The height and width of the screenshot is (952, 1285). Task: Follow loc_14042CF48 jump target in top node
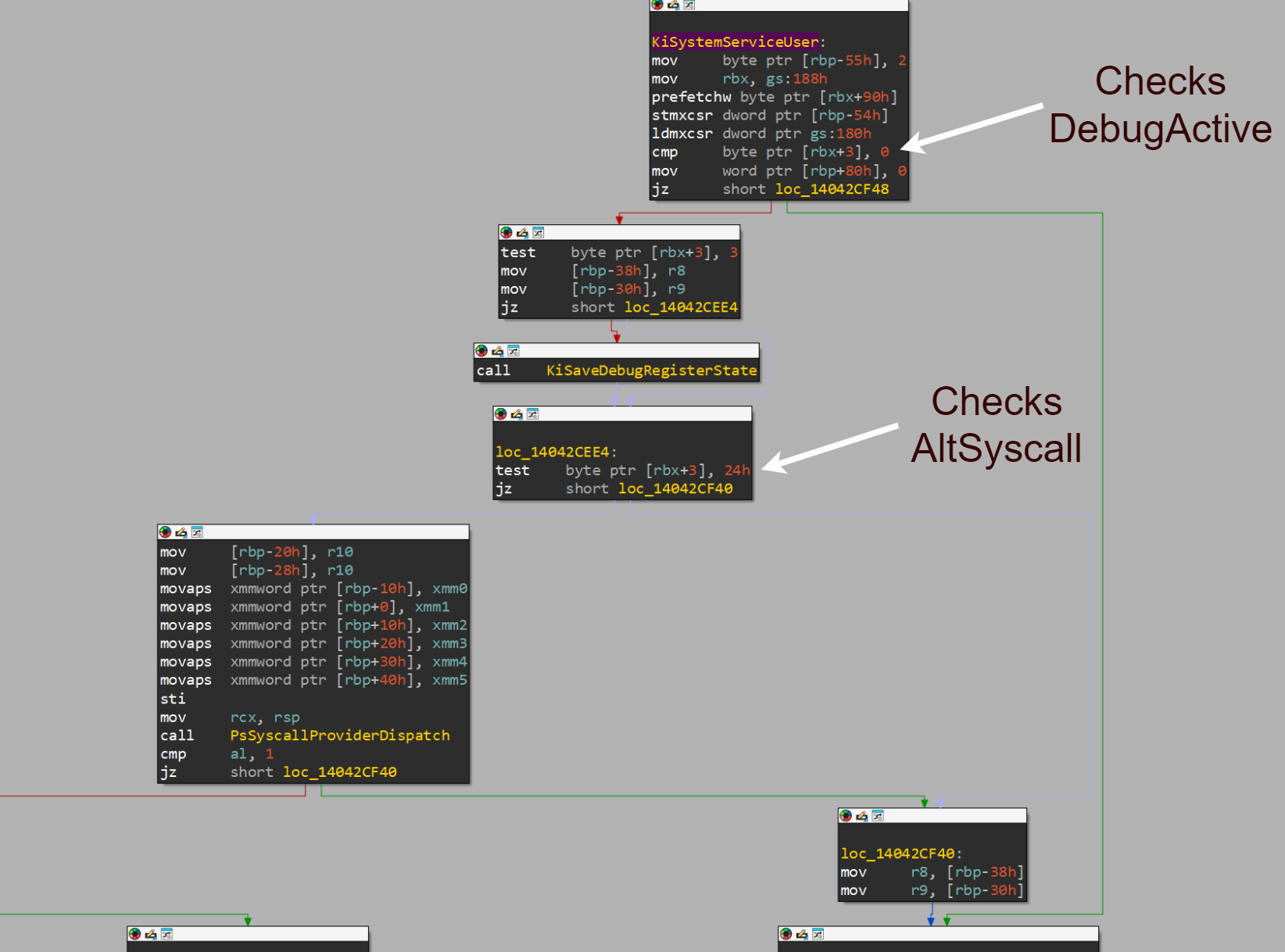click(x=832, y=189)
